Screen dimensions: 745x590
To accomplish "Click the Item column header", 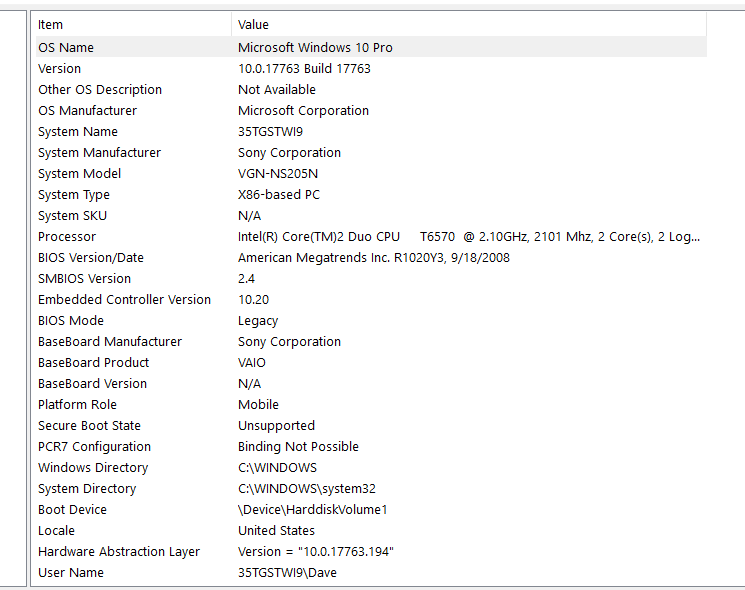I will (50, 25).
